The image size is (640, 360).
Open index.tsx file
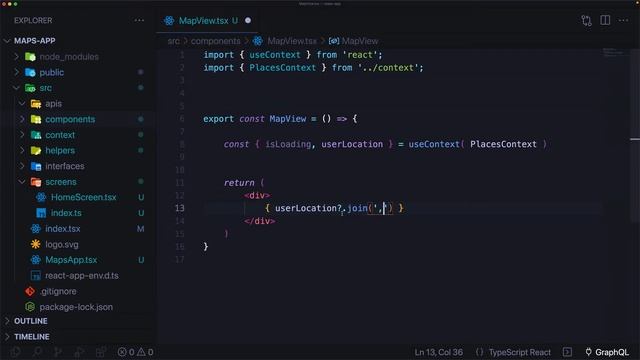pyautogui.click(x=62, y=229)
